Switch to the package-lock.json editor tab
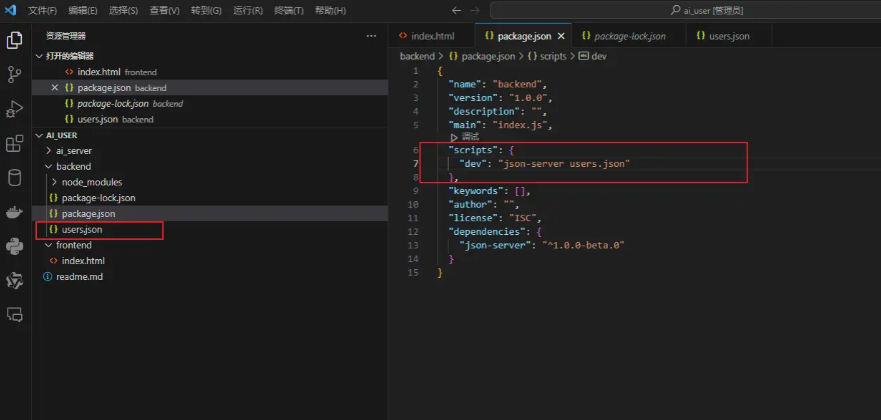Screen dimensions: 881x420 629,36
